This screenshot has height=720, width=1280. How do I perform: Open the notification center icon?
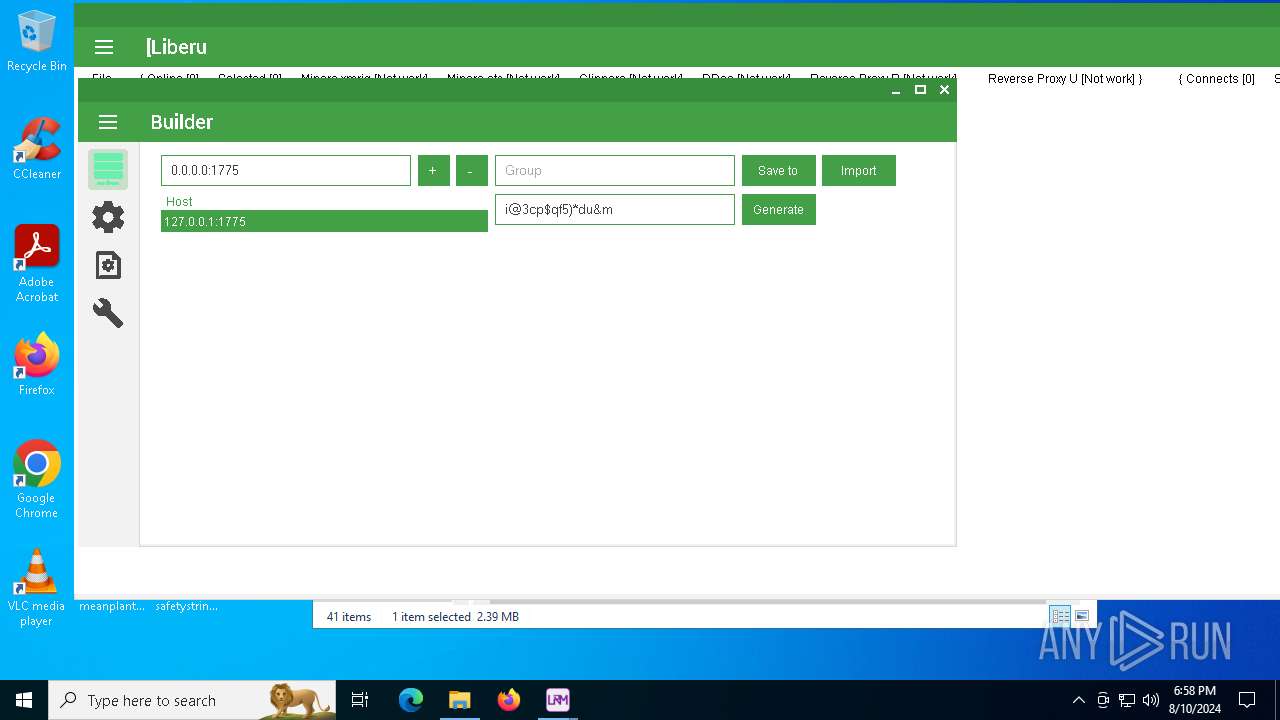[x=1247, y=700]
